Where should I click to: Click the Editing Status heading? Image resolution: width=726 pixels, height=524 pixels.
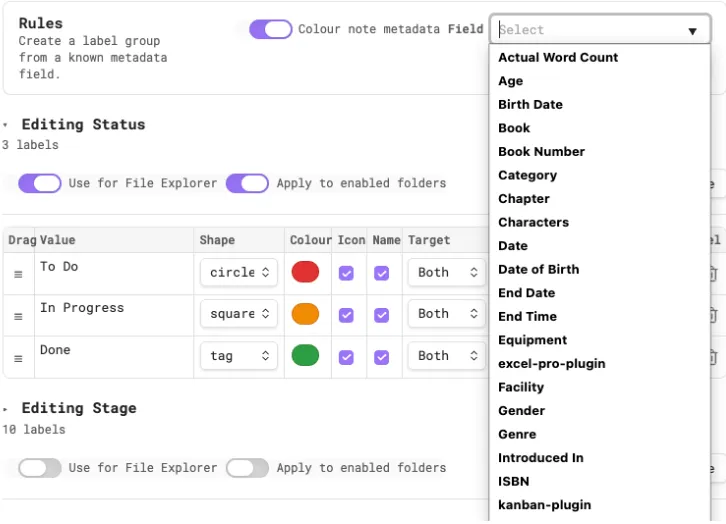tap(83, 125)
